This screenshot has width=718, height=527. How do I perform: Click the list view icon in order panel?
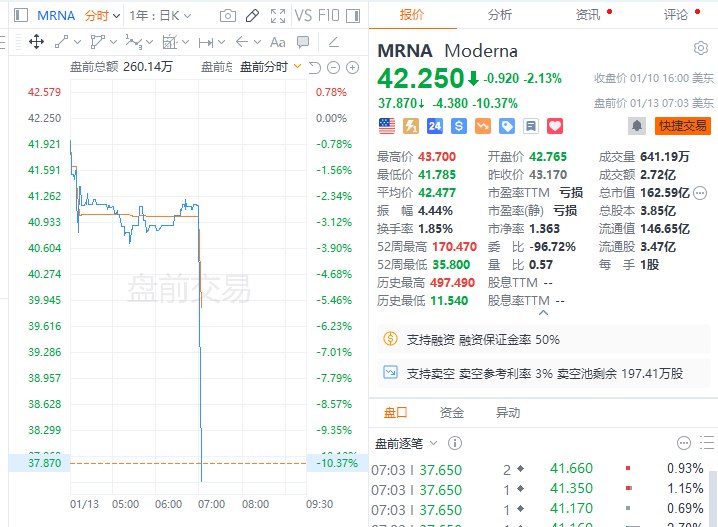[707, 443]
